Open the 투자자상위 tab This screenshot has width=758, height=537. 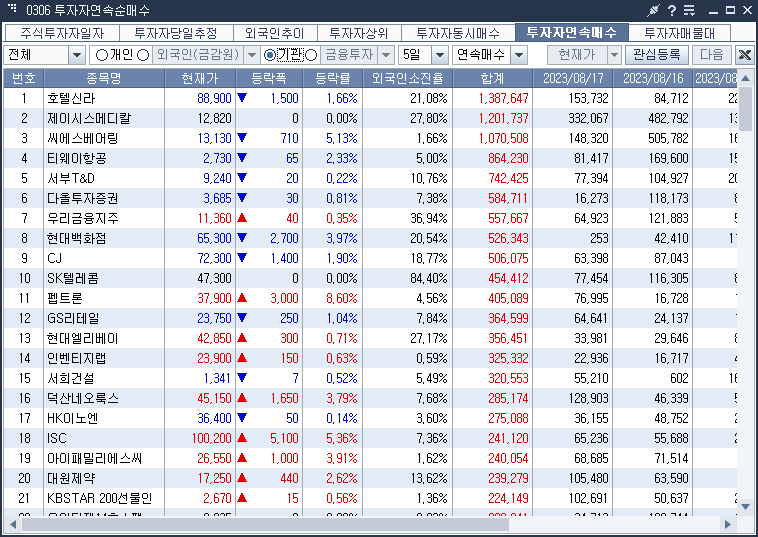click(x=359, y=33)
